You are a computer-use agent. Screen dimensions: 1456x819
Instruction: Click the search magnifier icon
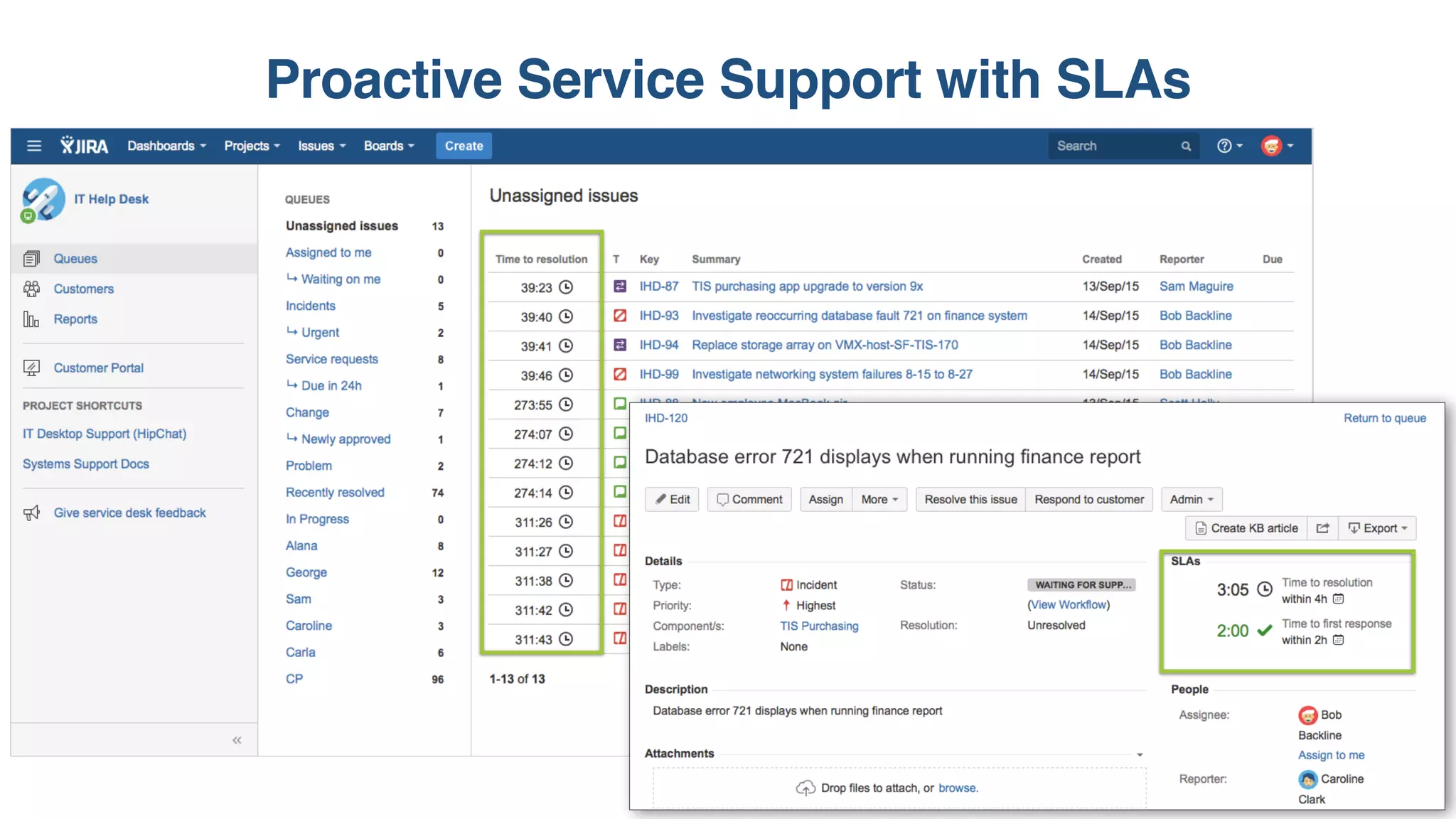(x=1186, y=146)
